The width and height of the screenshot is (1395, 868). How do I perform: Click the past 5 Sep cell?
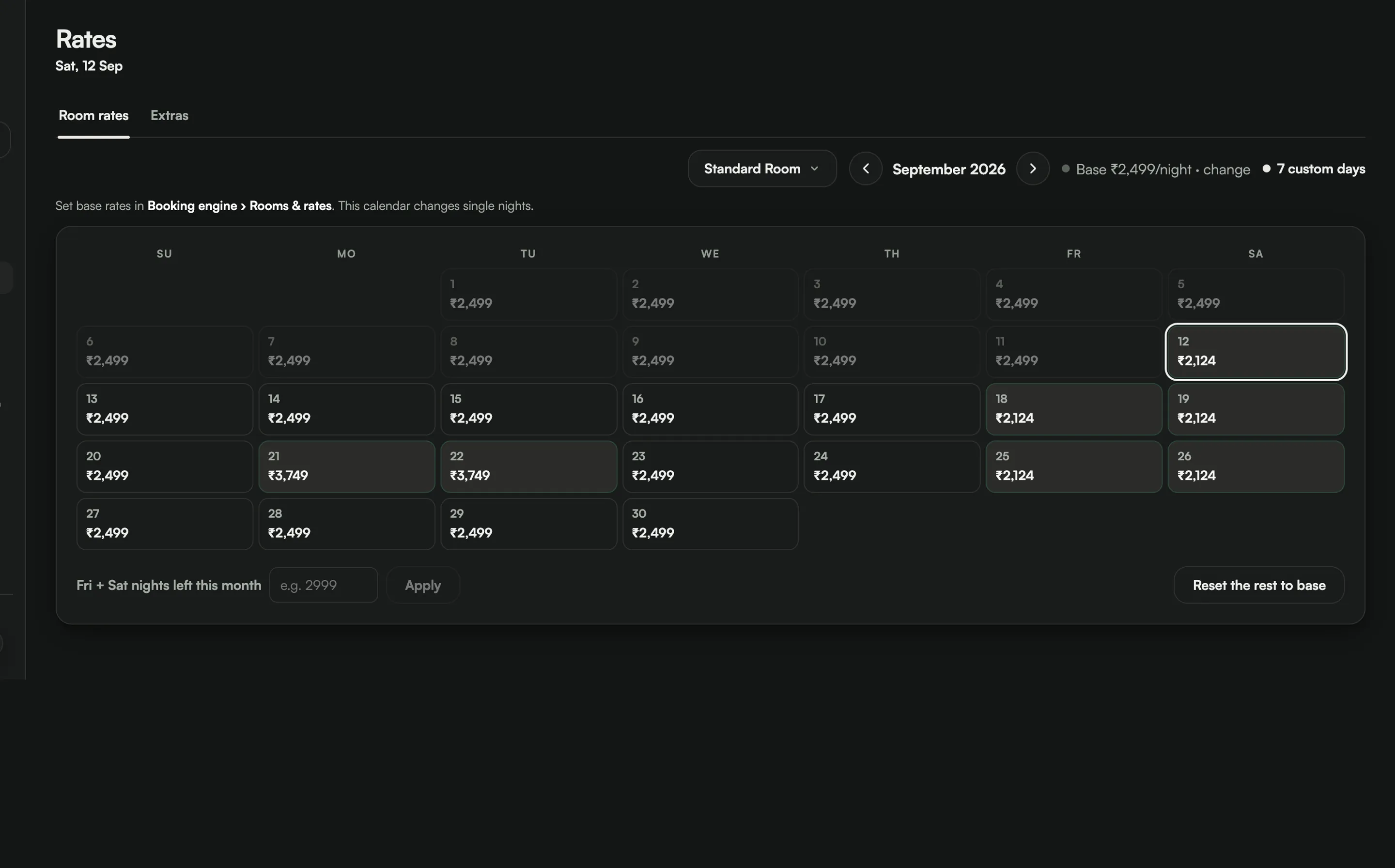pos(1255,294)
